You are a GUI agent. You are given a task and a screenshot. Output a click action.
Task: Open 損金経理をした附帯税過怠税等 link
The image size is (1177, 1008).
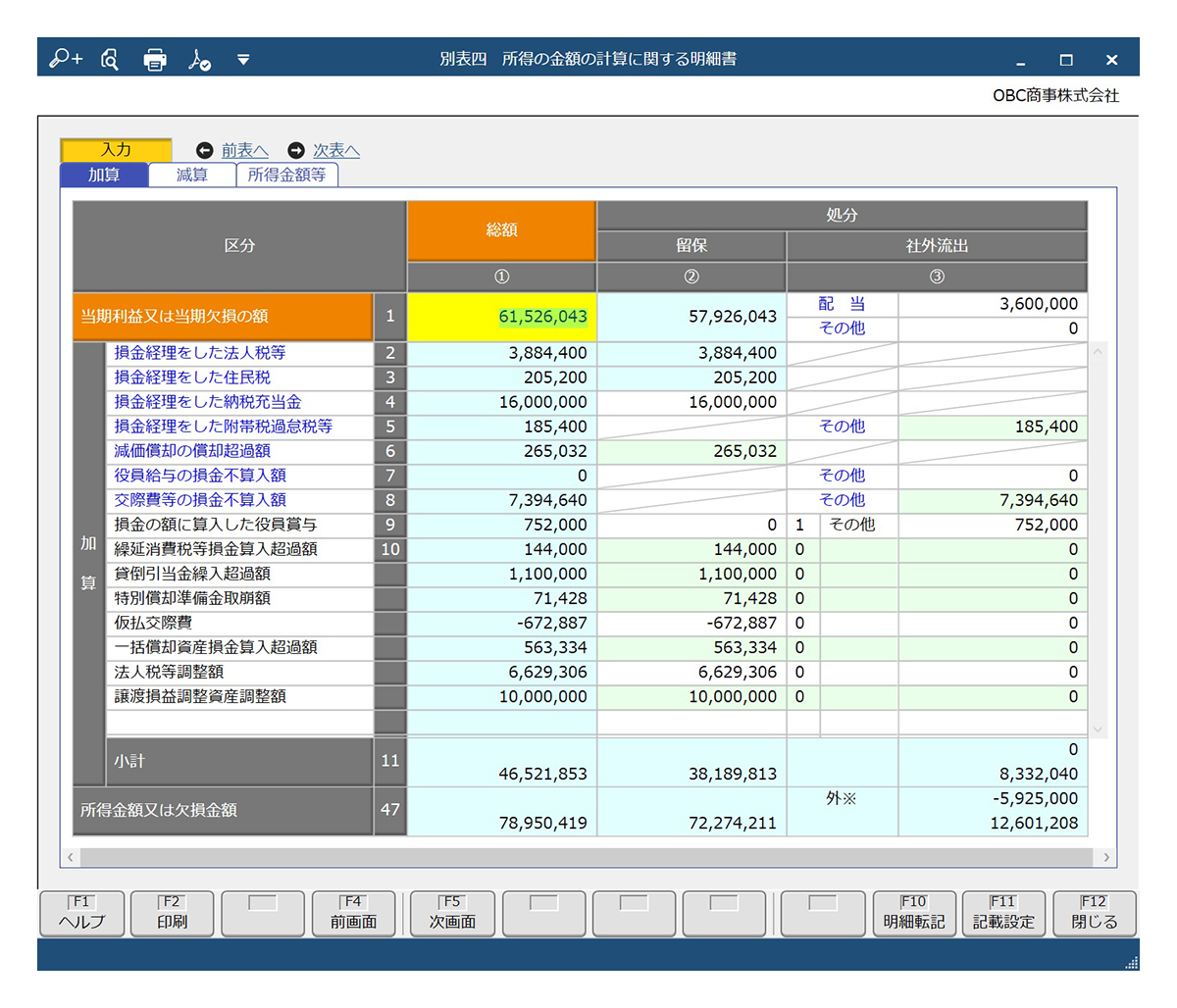coord(224,427)
